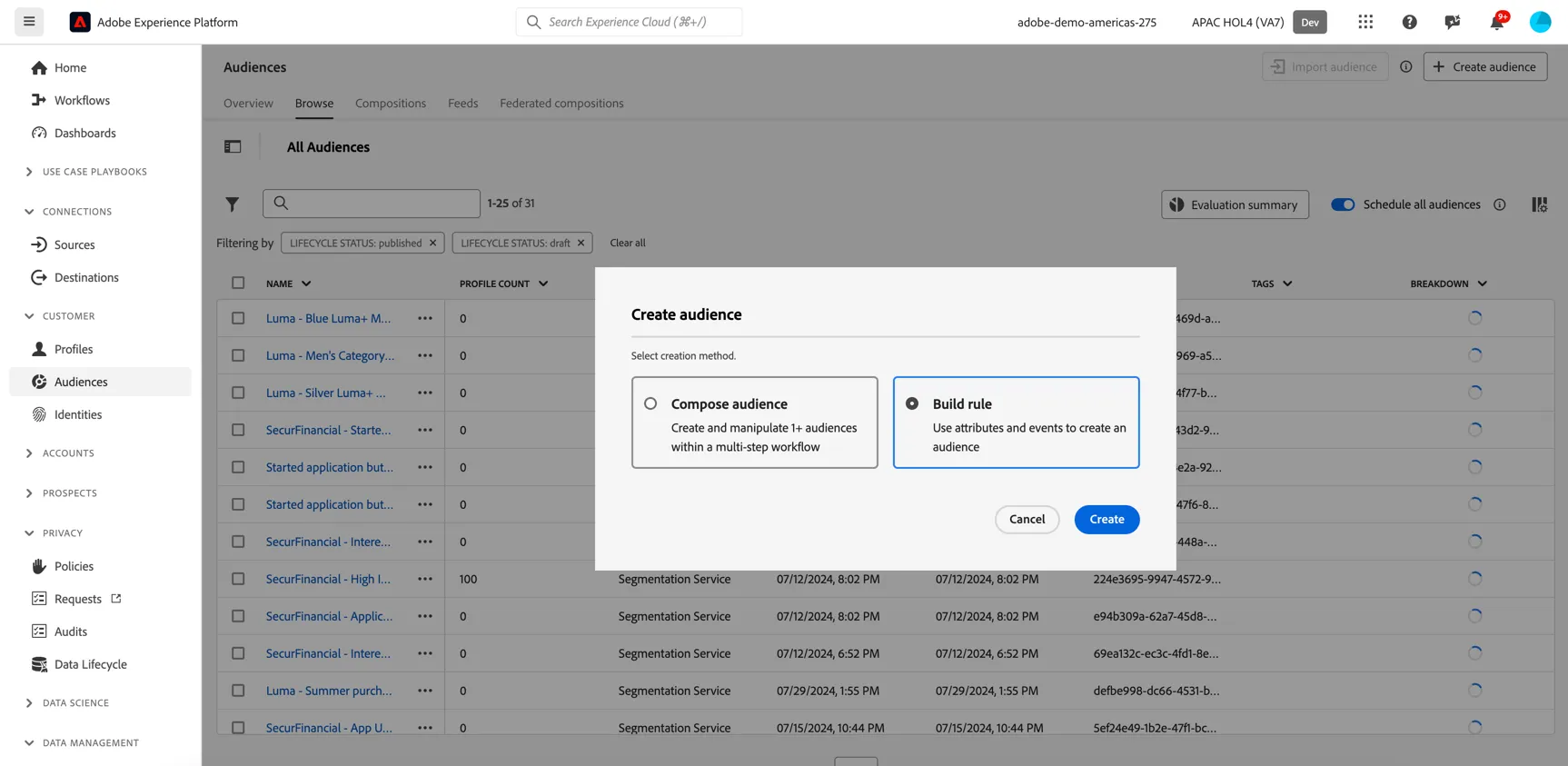Toggle Schedule all audiences switch
The height and width of the screenshot is (766, 1568).
point(1343,204)
